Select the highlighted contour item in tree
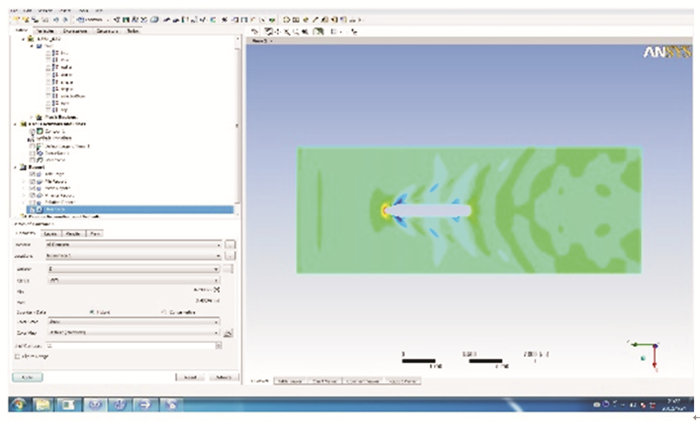Viewport: 700px width, 424px height. (x=60, y=208)
